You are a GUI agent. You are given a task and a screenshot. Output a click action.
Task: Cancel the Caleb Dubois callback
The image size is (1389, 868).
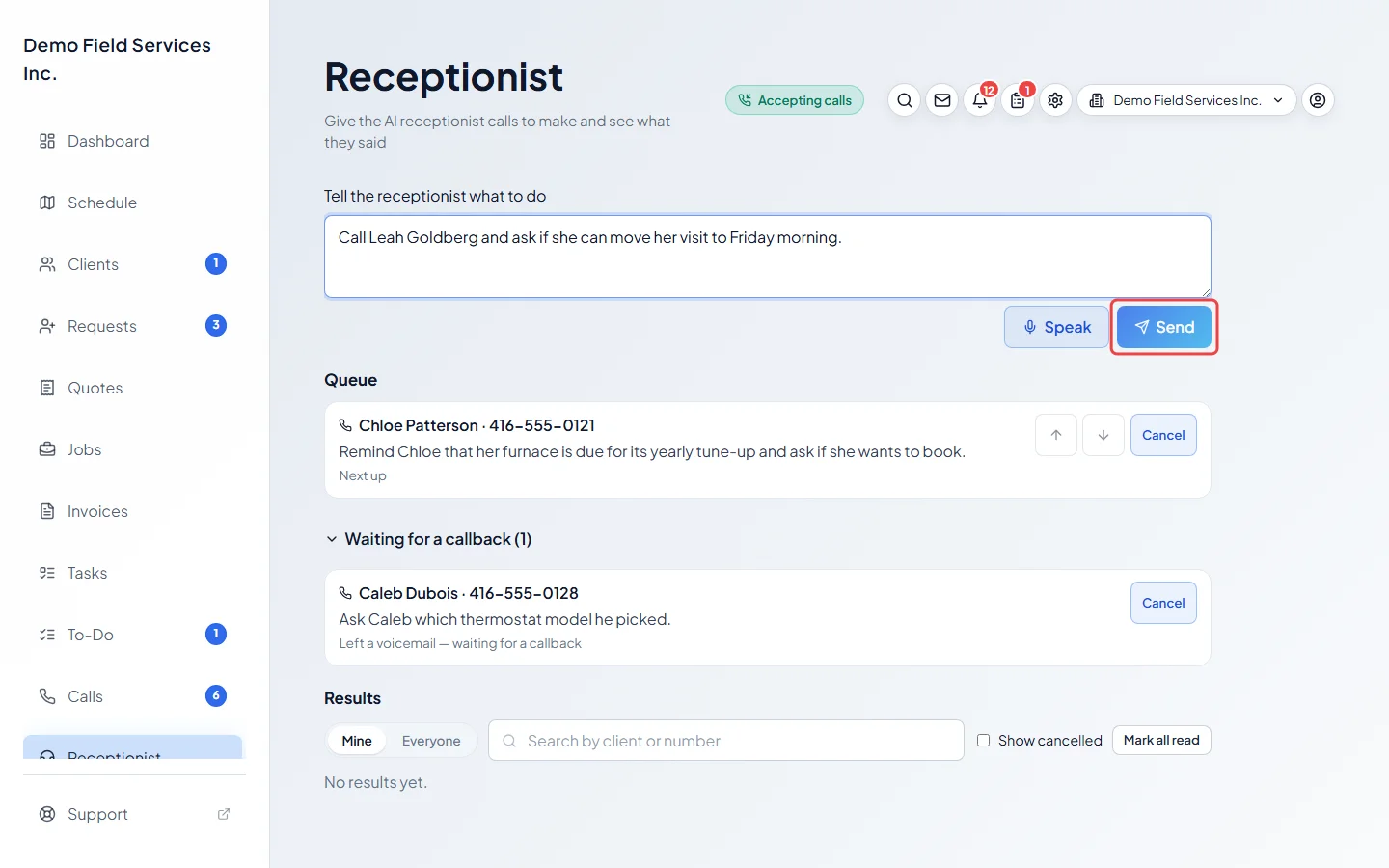click(x=1163, y=603)
